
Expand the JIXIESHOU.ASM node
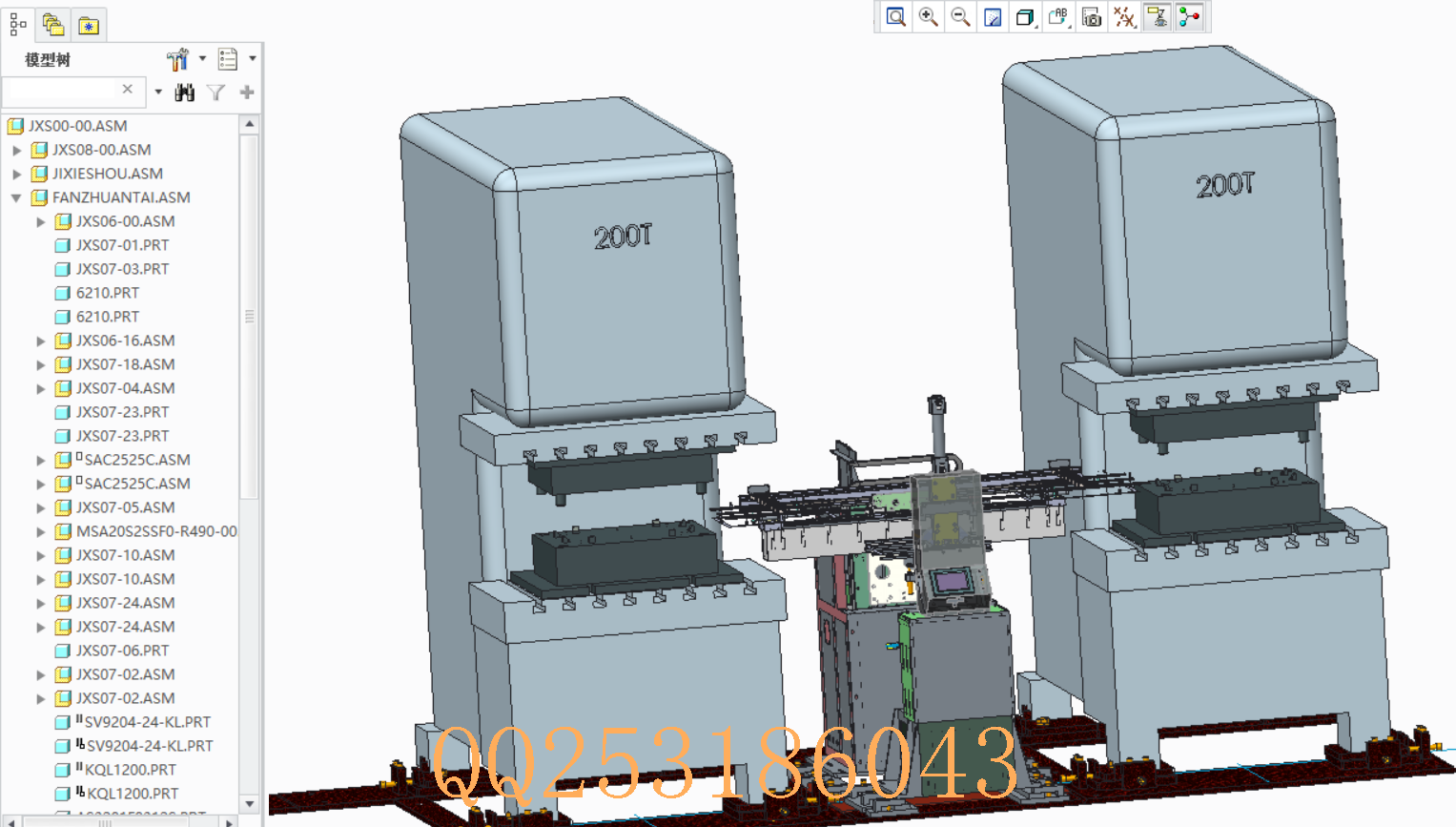17,174
